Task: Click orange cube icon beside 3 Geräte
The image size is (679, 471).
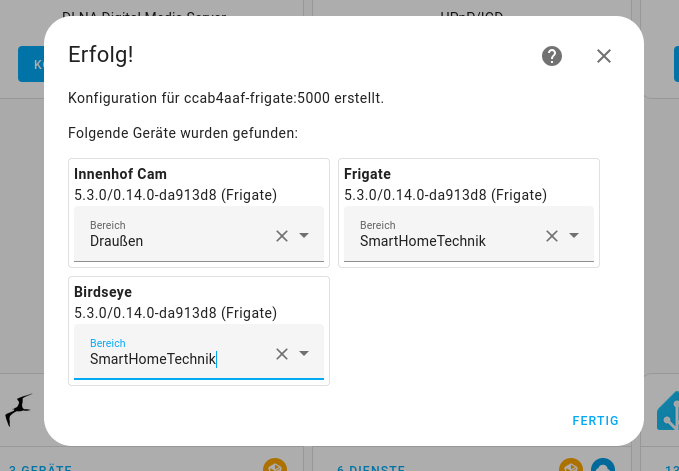Action: pyautogui.click(x=274, y=465)
